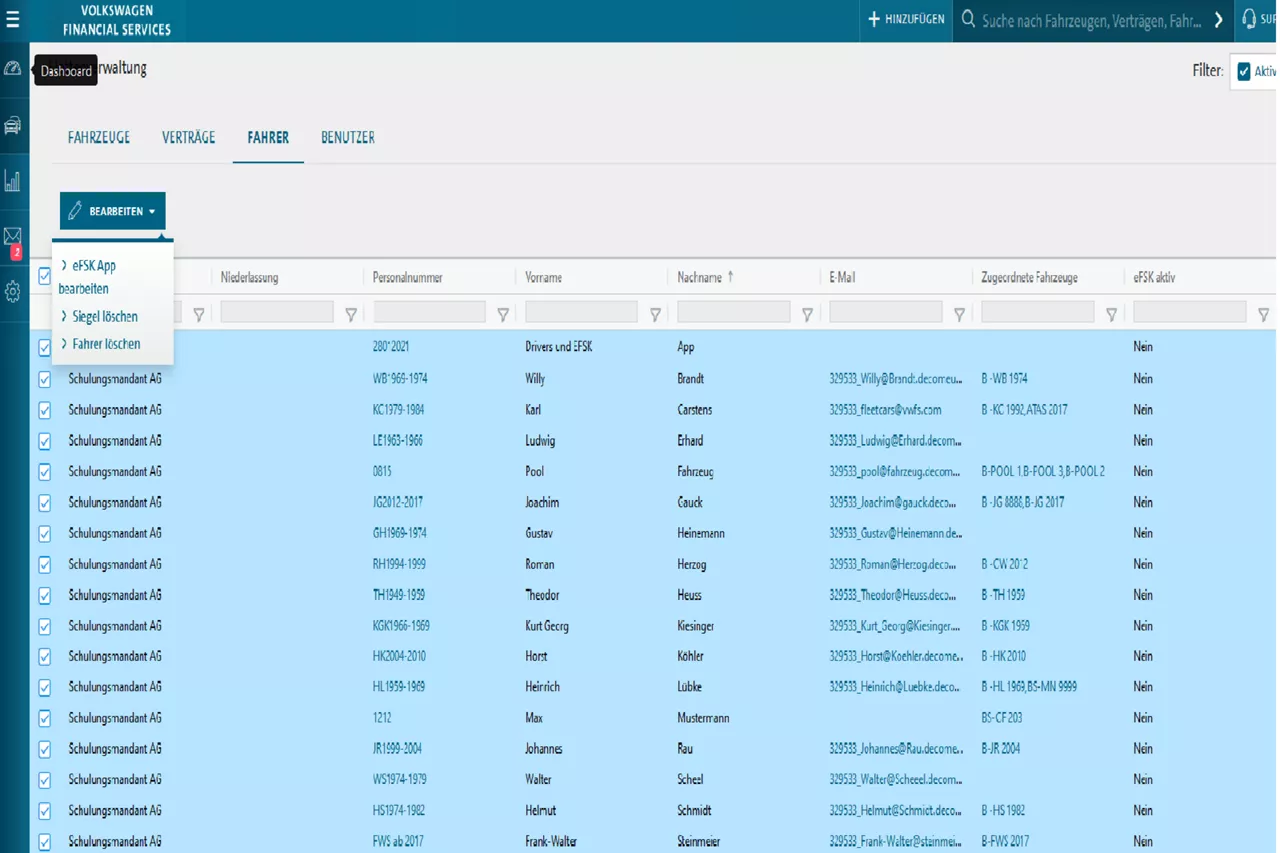Image resolution: width=1280 pixels, height=853 pixels.
Task: Click the search magnifier icon
Action: [968, 20]
